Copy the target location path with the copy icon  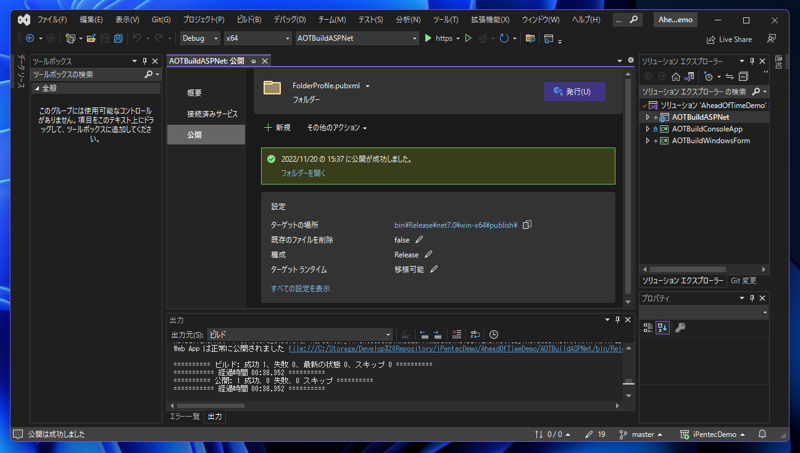527,224
